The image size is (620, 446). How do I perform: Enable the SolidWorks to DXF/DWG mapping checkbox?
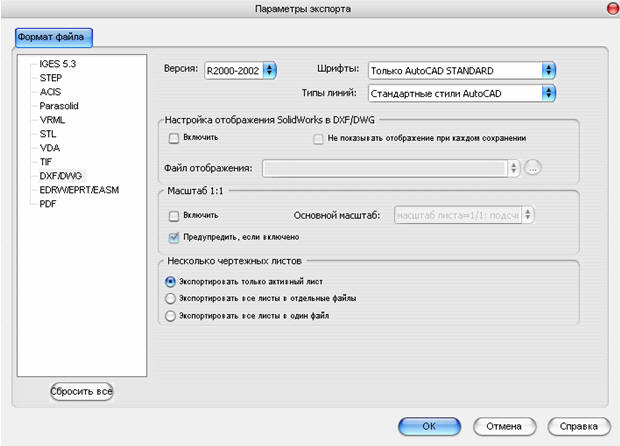click(174, 138)
